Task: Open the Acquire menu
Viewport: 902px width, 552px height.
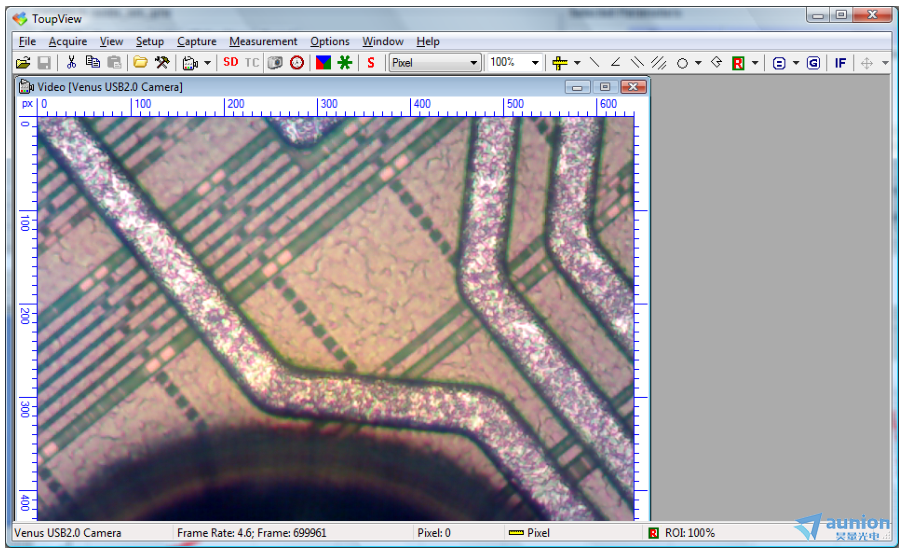Action: [x=68, y=41]
